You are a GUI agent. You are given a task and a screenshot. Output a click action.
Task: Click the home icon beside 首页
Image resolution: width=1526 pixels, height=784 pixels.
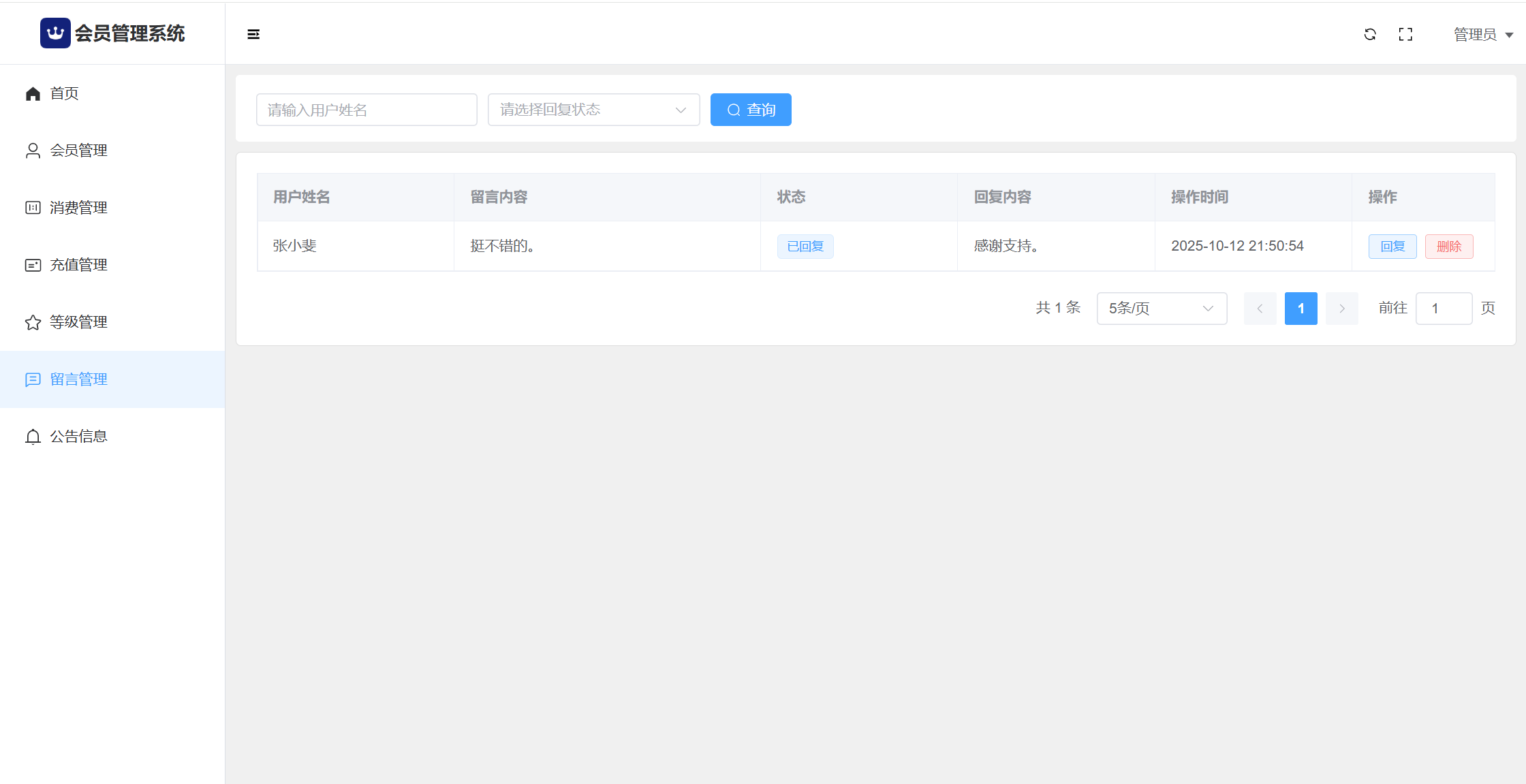pyautogui.click(x=33, y=93)
